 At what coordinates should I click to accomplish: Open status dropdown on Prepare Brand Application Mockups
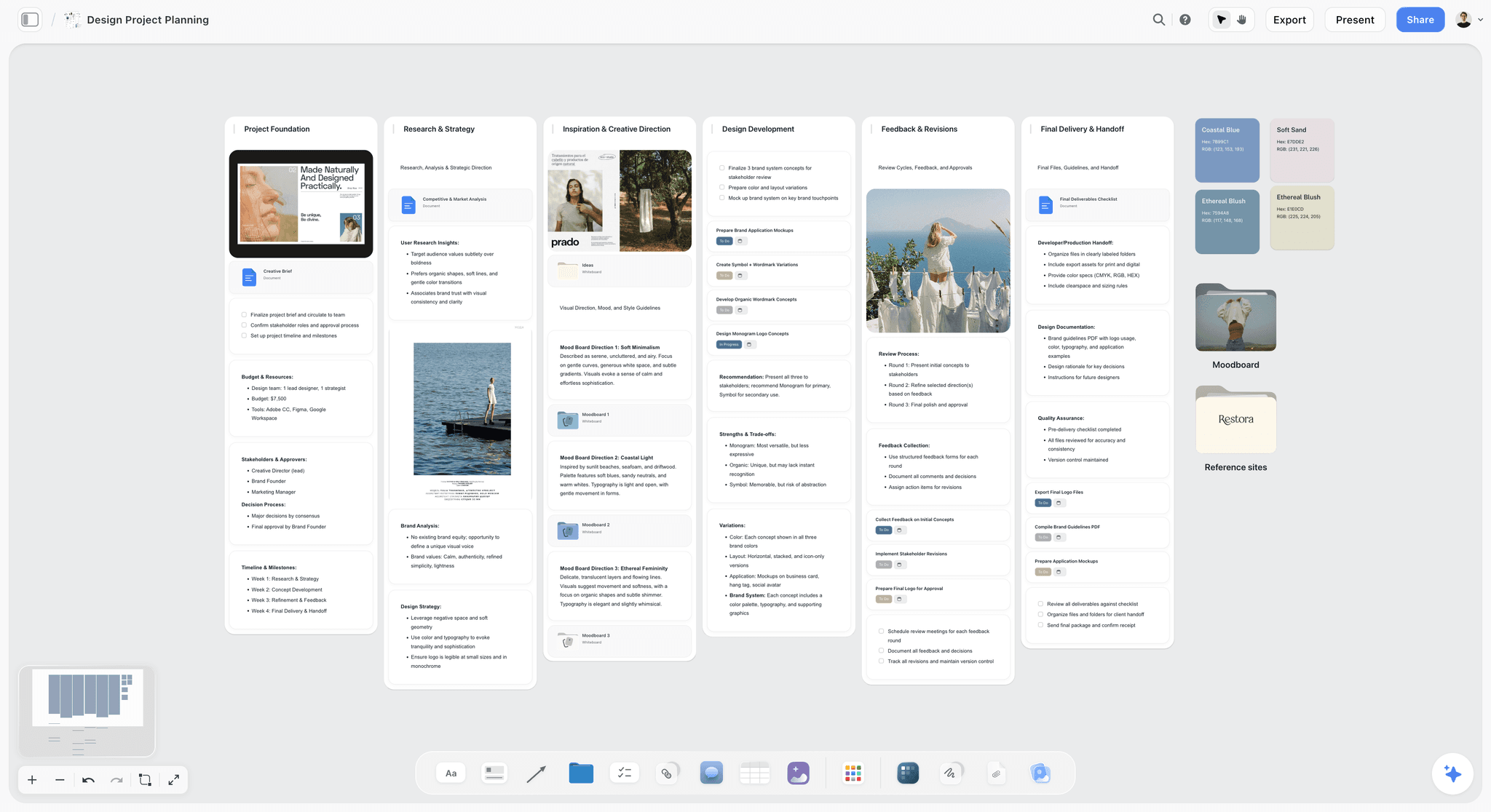[x=724, y=241]
